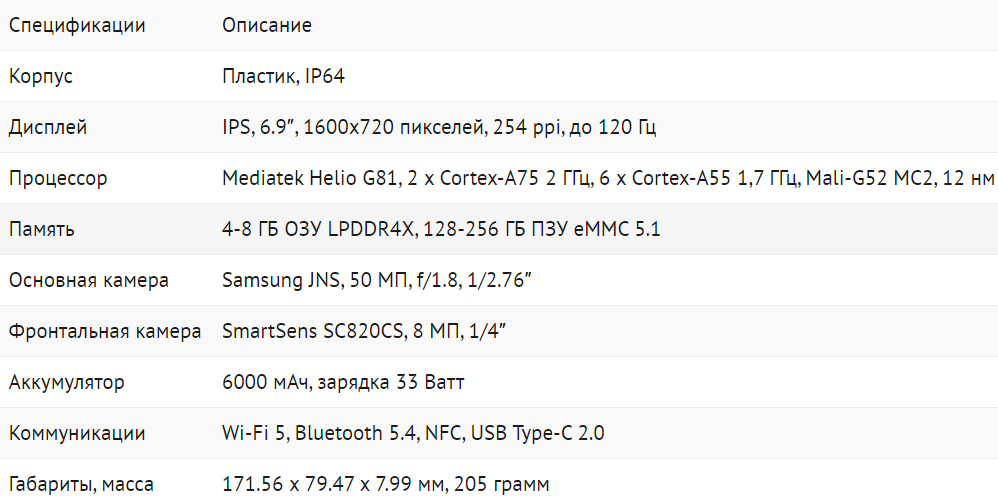The width and height of the screenshot is (998, 497).
Task: Click the Samsung JNS camera description
Action: [377, 281]
